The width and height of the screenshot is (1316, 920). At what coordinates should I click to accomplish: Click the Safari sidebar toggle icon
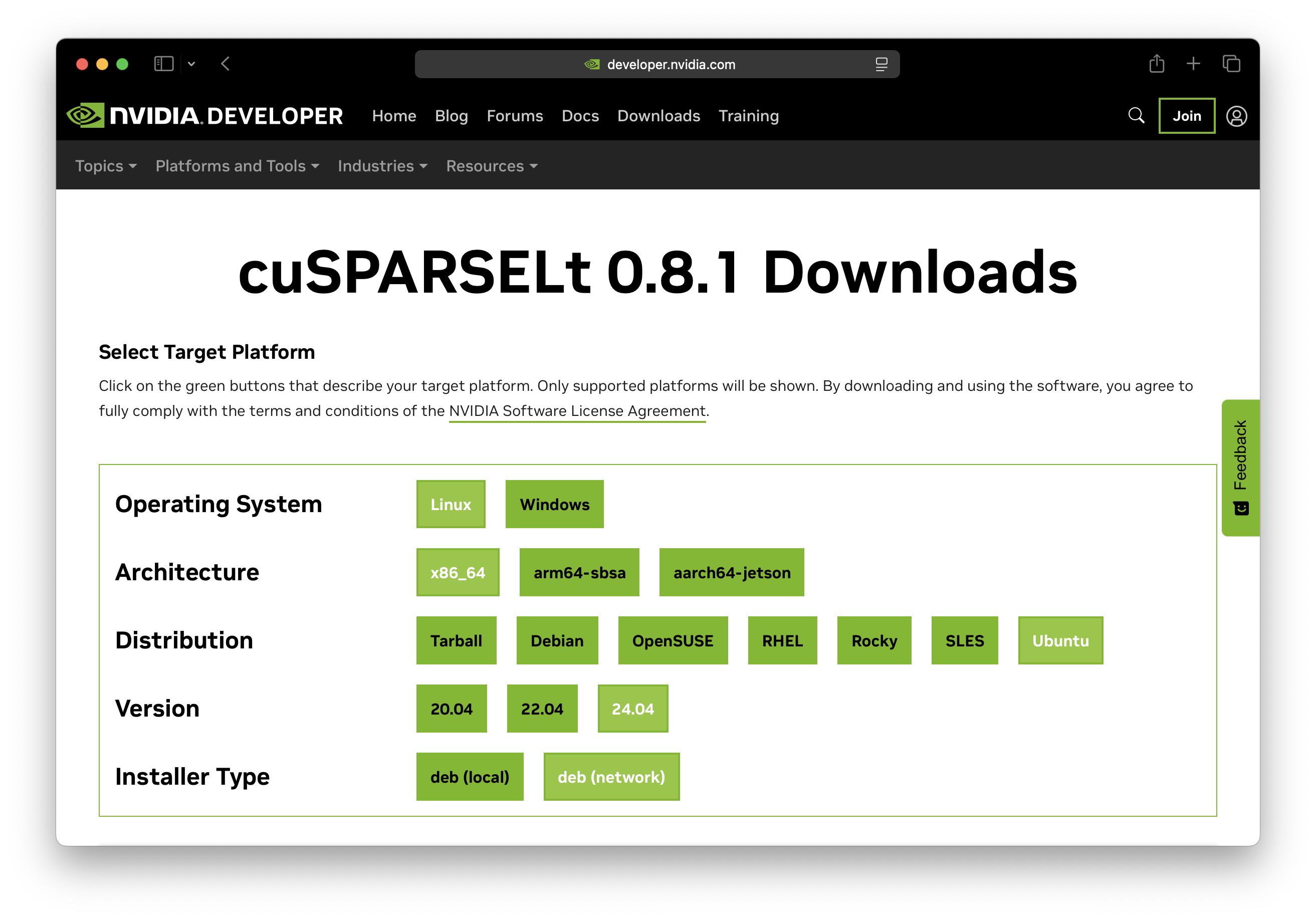[x=164, y=64]
